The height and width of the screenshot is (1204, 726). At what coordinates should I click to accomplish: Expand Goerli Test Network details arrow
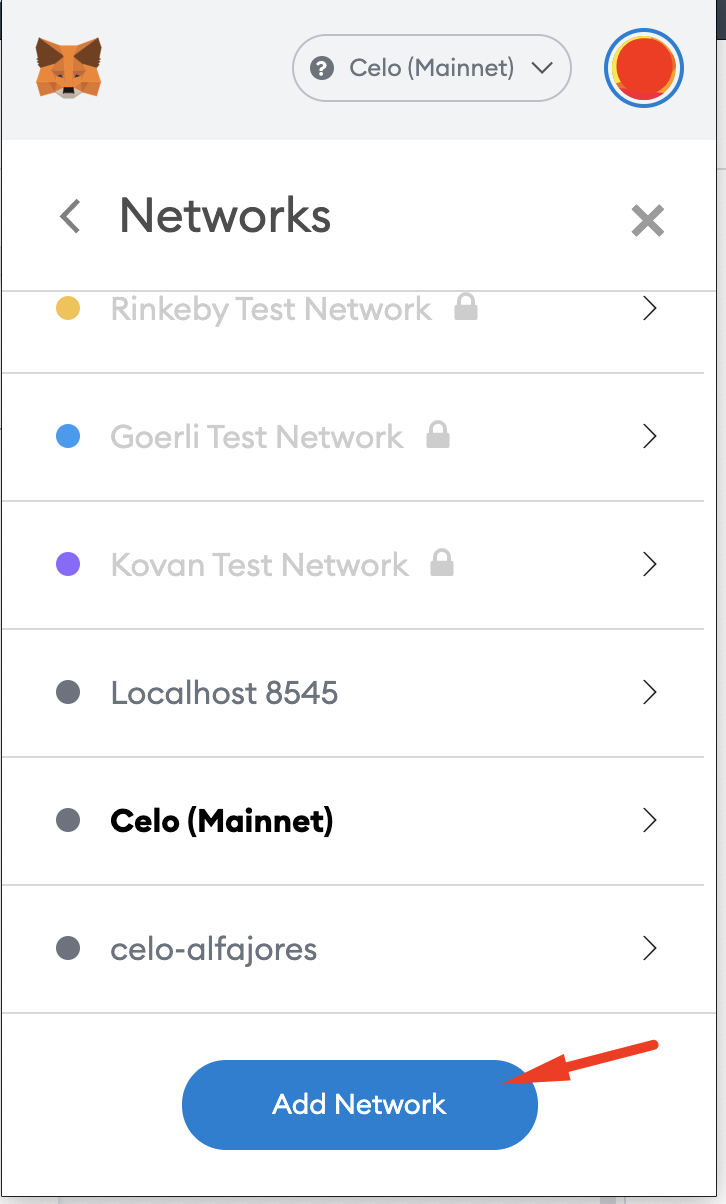(650, 436)
